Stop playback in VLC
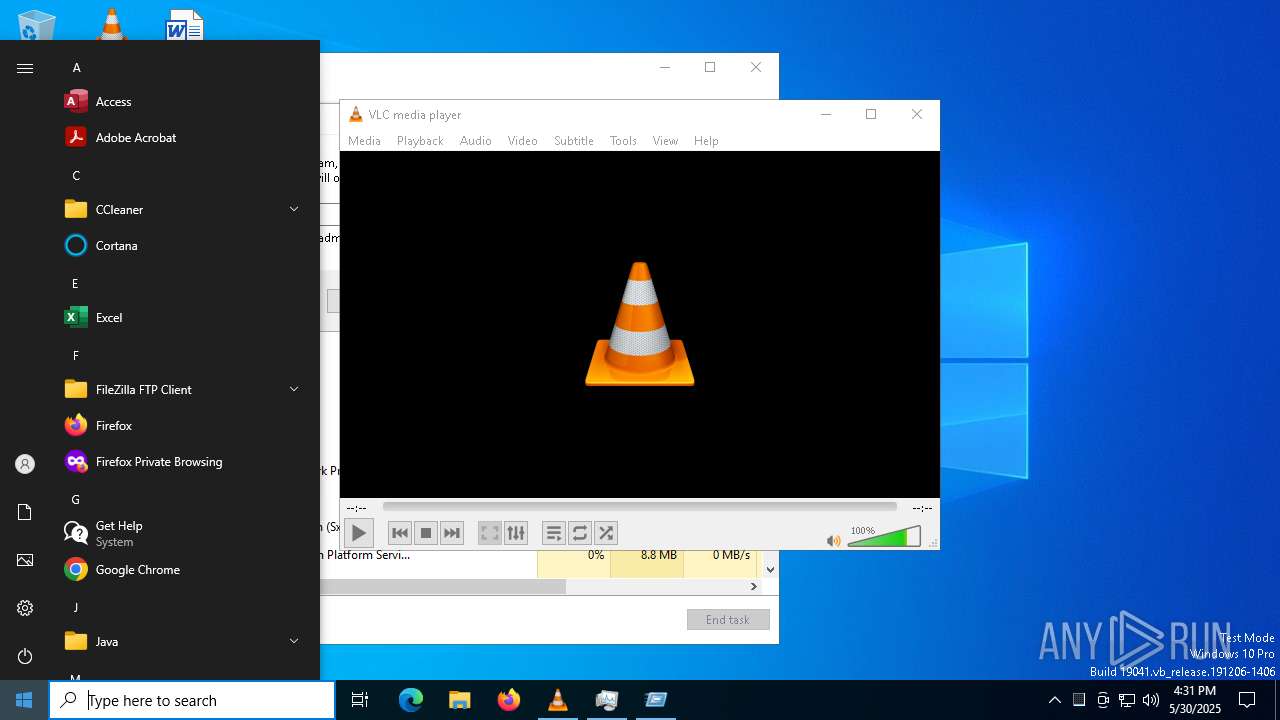This screenshot has height=720, width=1280. pos(426,533)
